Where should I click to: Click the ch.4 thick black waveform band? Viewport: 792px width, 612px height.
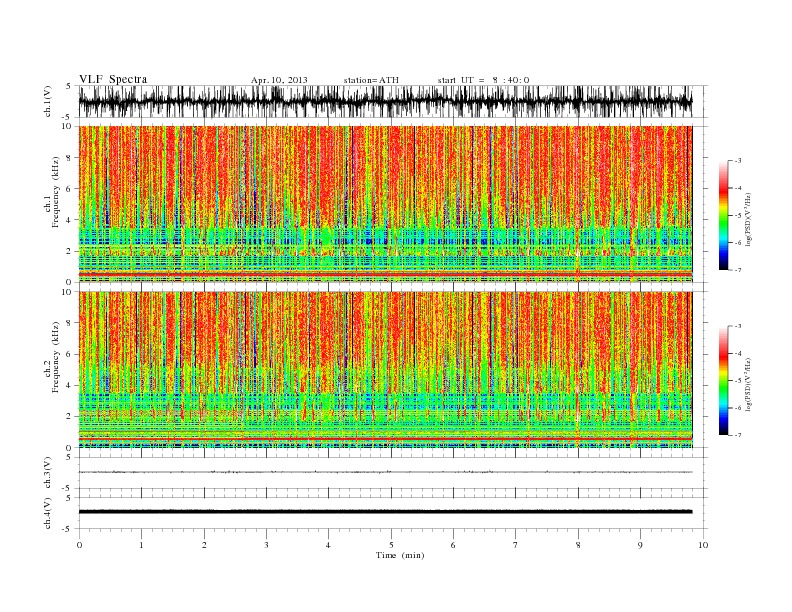tap(385, 512)
